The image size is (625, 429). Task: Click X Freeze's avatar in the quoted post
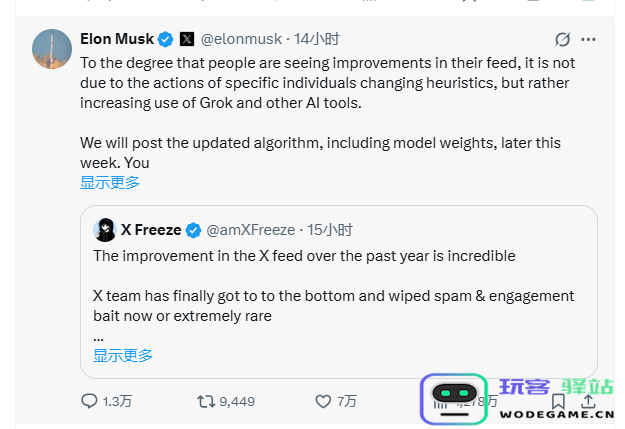tap(104, 230)
